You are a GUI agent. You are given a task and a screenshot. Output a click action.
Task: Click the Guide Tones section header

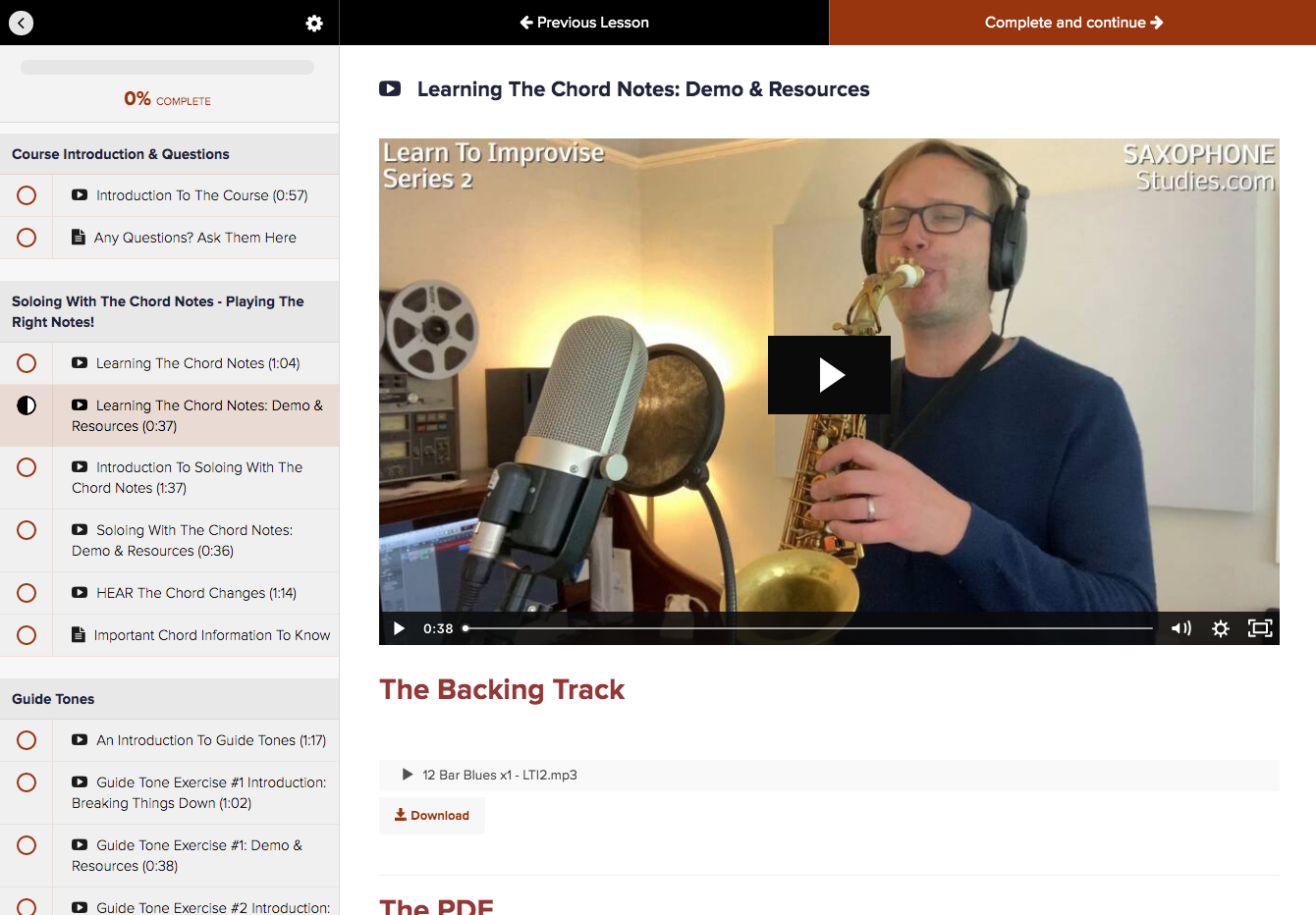click(169, 699)
